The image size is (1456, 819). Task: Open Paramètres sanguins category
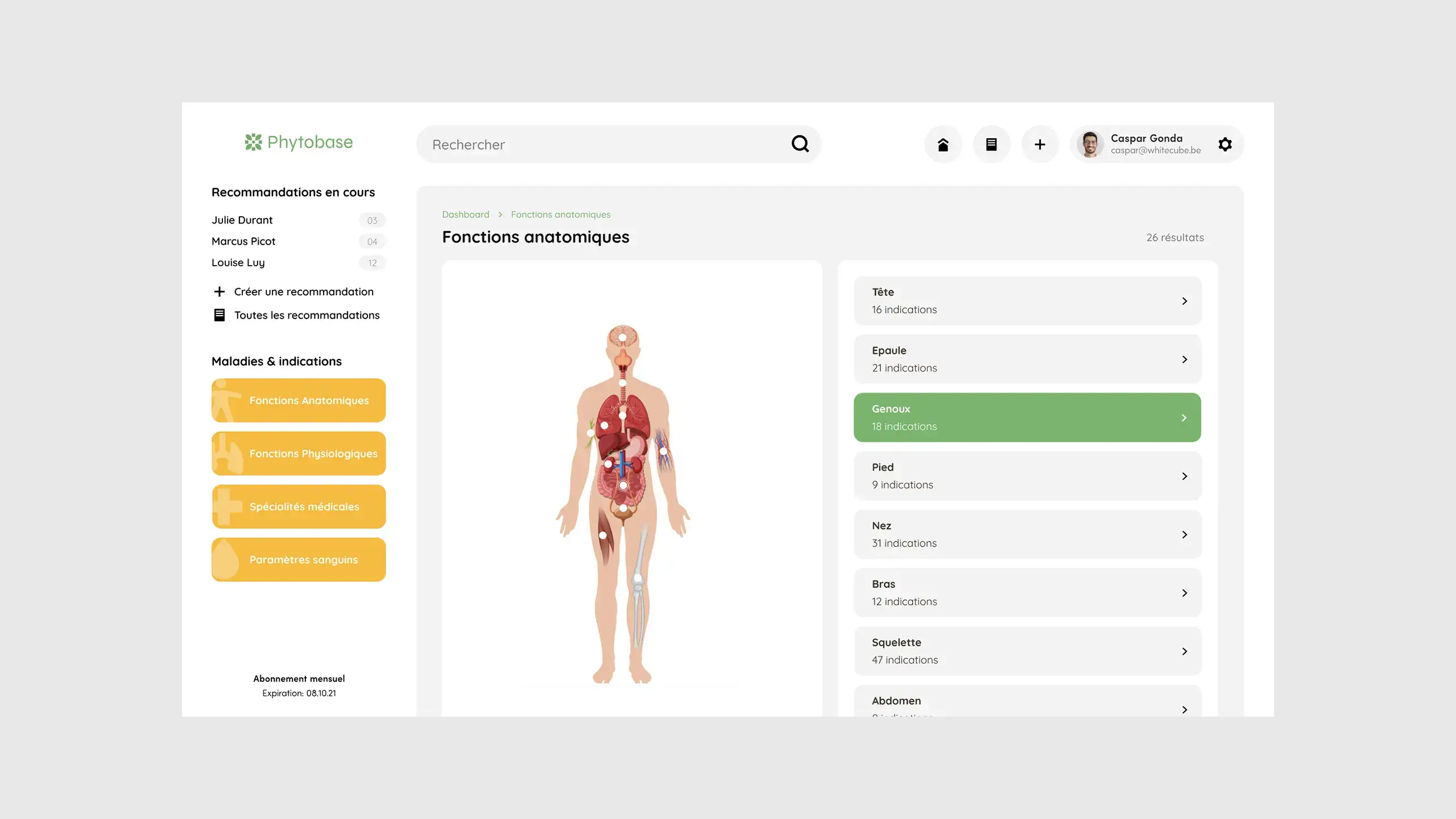pos(299,560)
